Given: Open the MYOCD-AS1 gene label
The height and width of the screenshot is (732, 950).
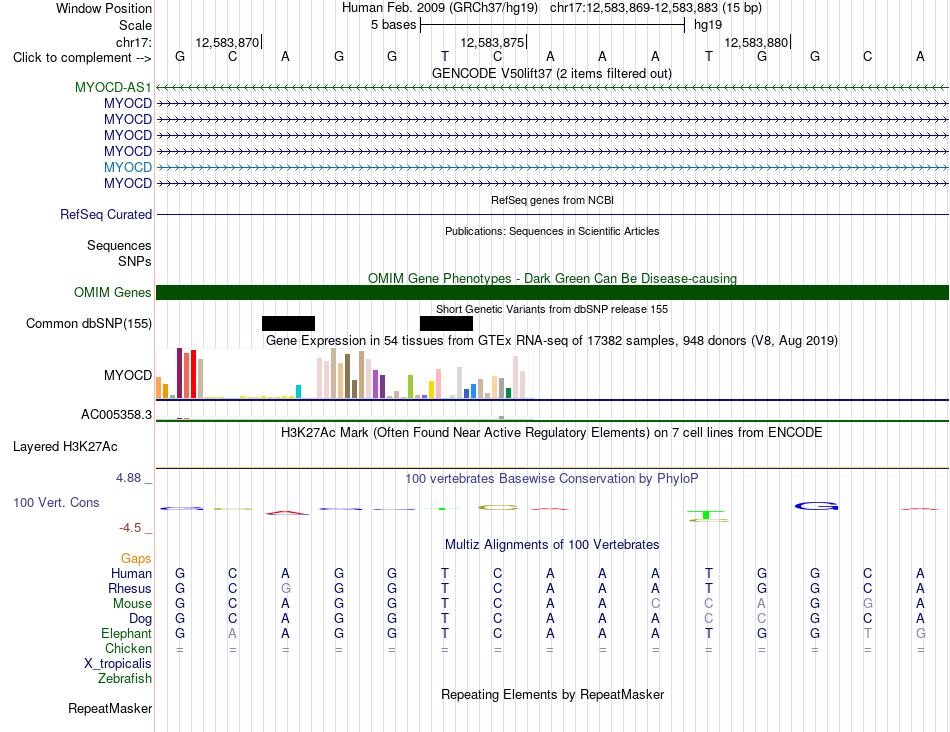Looking at the screenshot, I should [113, 87].
